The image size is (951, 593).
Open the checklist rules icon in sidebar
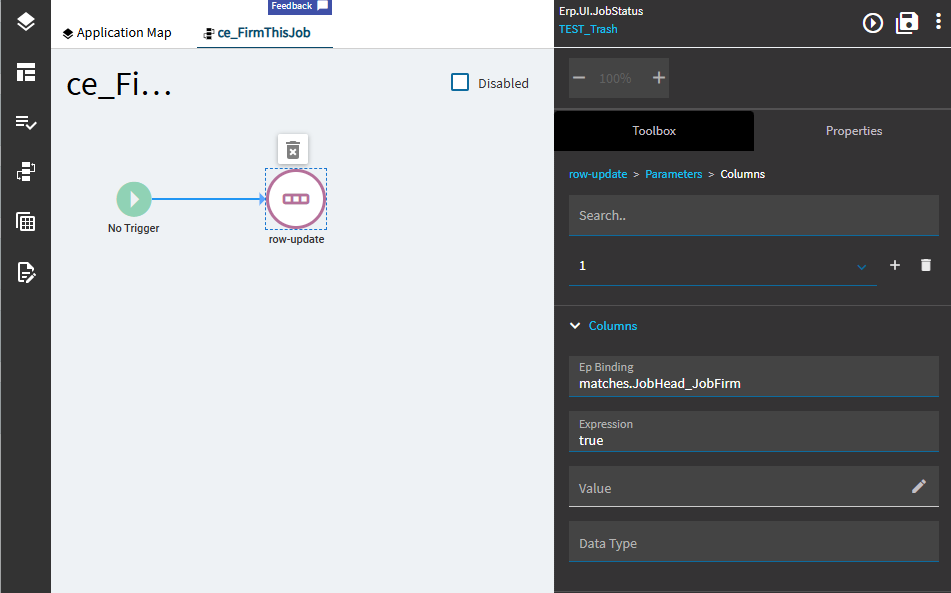pyautogui.click(x=25, y=122)
